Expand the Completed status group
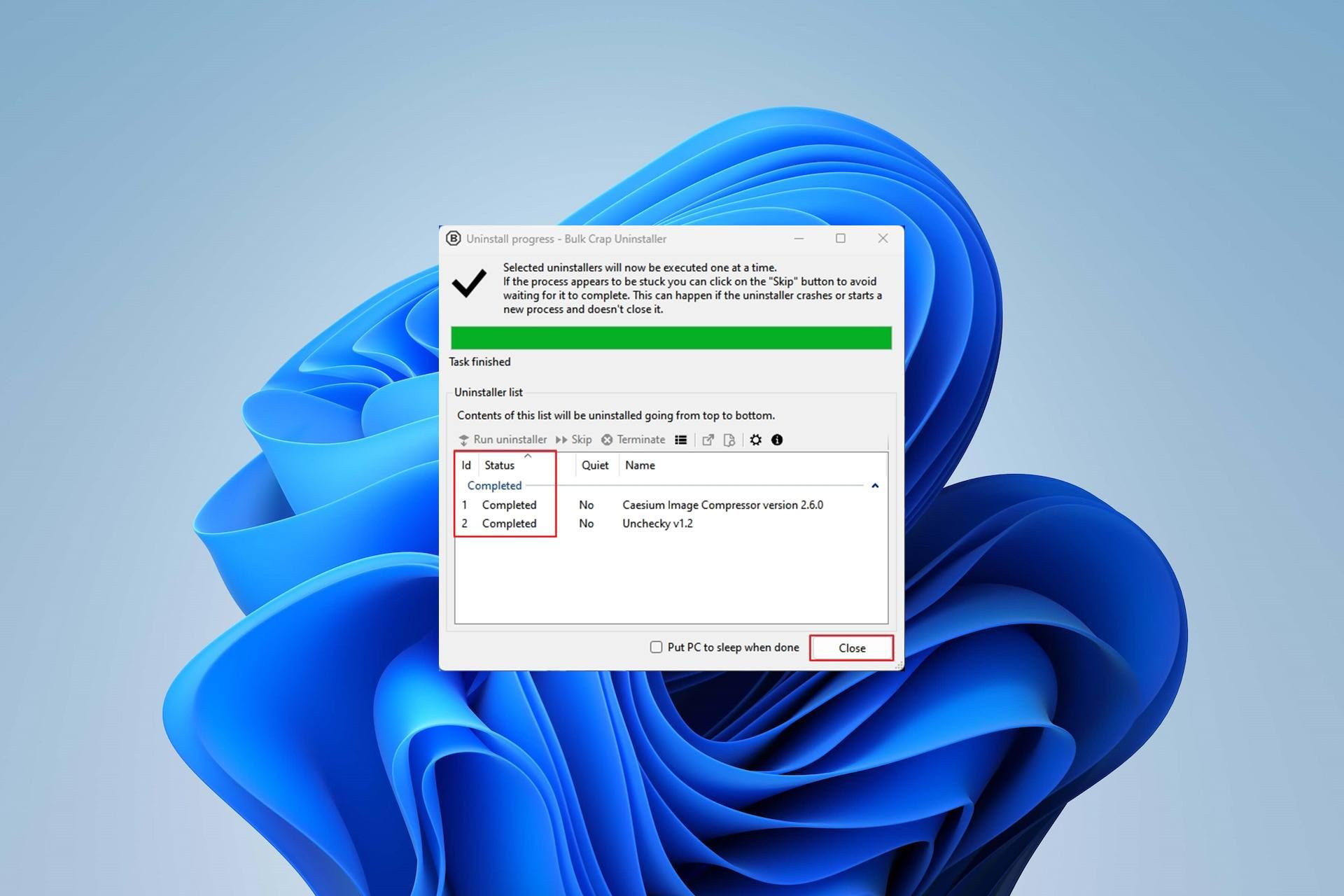1344x896 pixels. [875, 486]
